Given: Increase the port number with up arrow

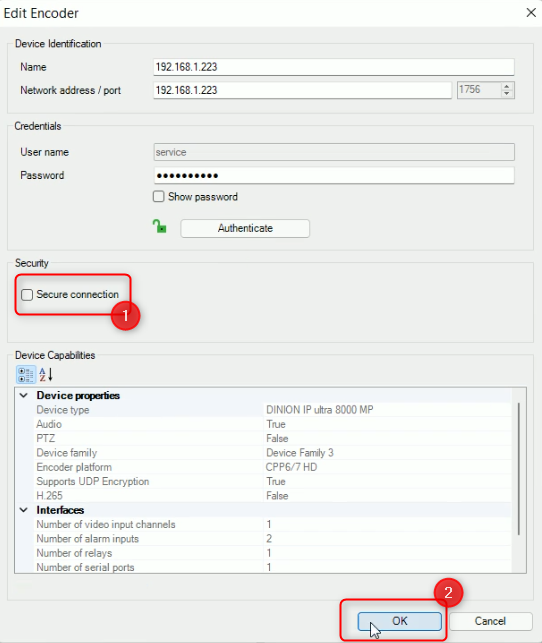Looking at the screenshot, I should [507, 87].
